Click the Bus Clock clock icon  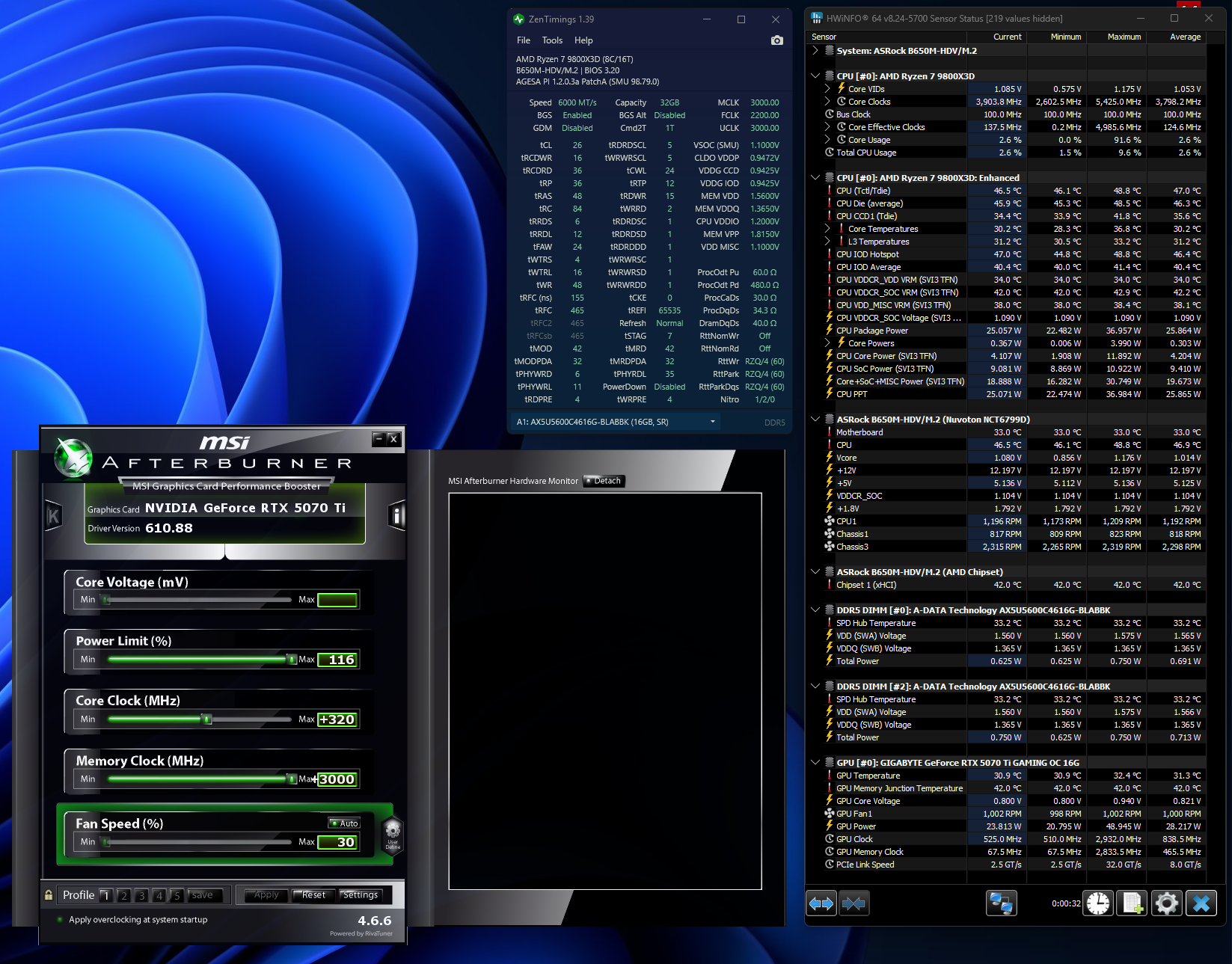[830, 114]
